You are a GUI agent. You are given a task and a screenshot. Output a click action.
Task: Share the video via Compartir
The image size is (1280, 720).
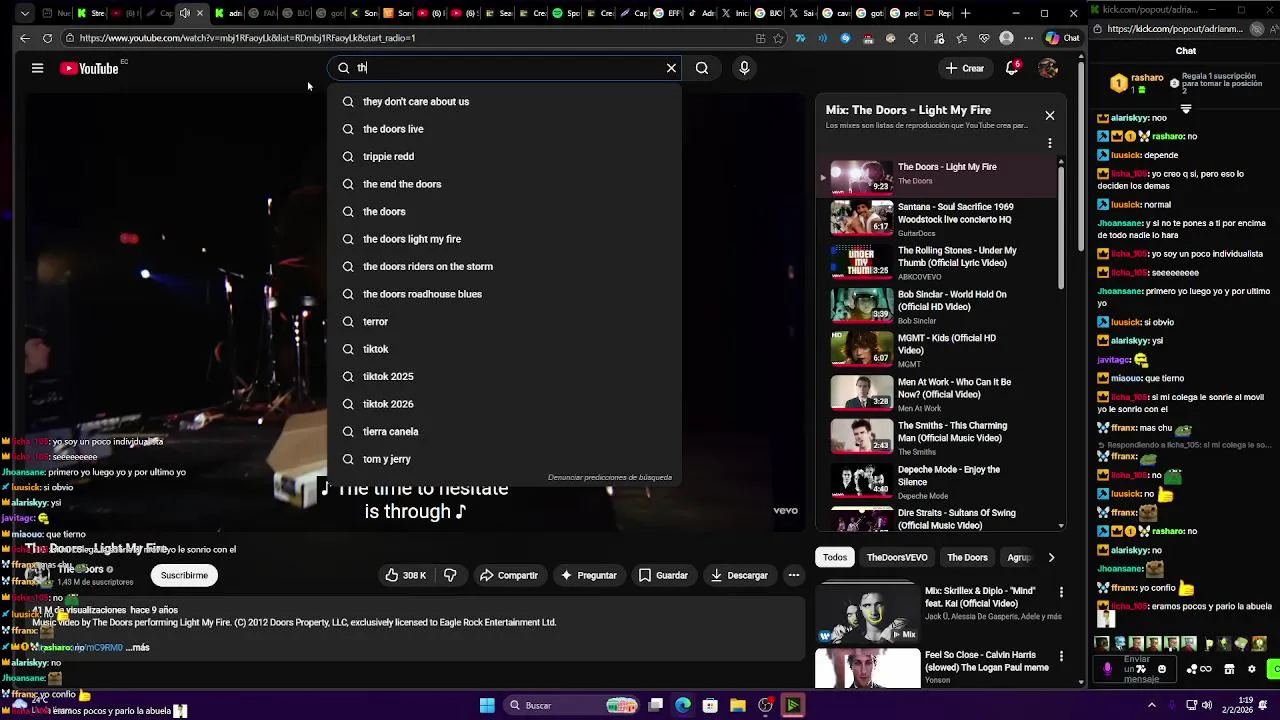point(509,575)
